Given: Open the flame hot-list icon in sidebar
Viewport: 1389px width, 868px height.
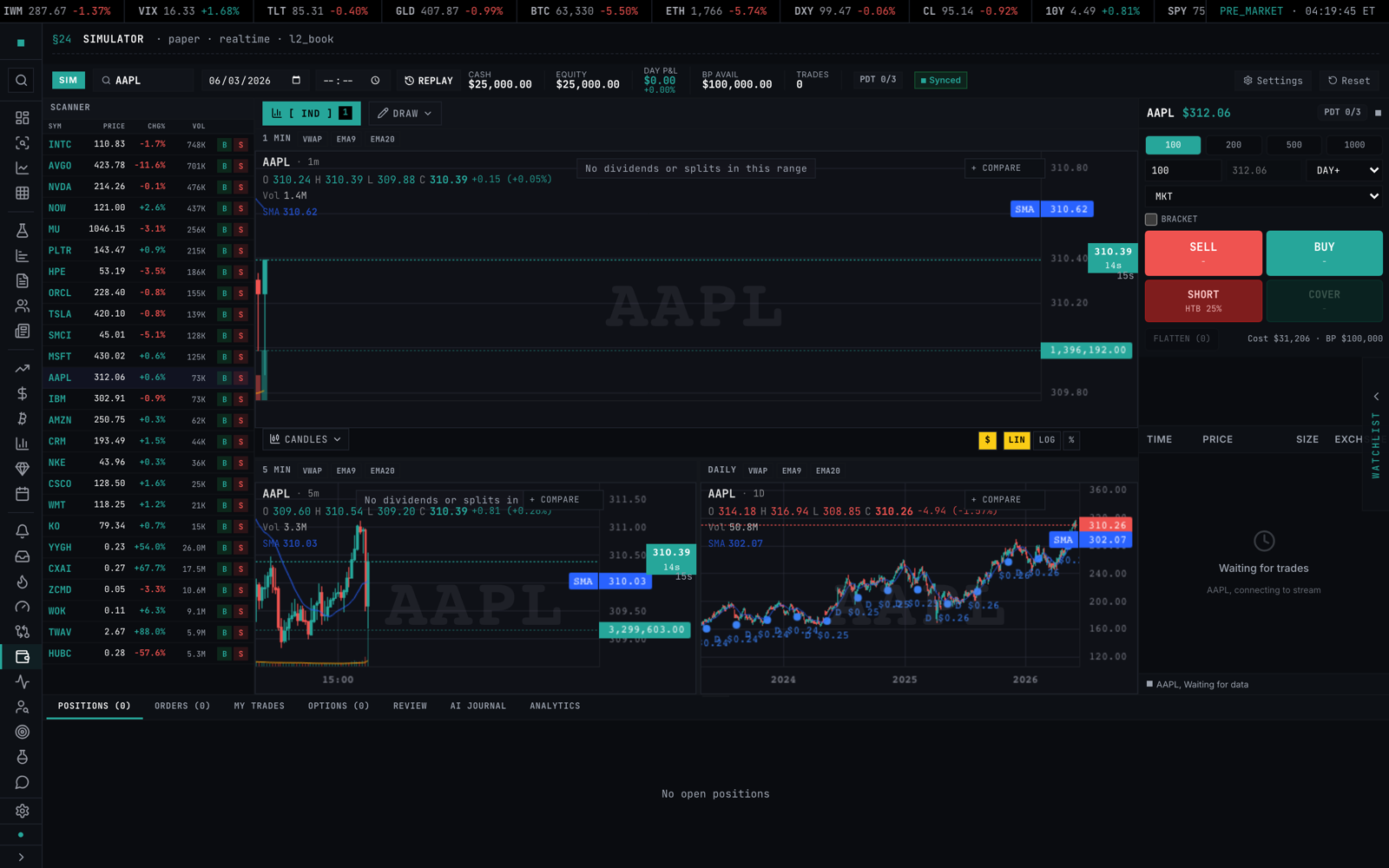Looking at the screenshot, I should point(22,582).
